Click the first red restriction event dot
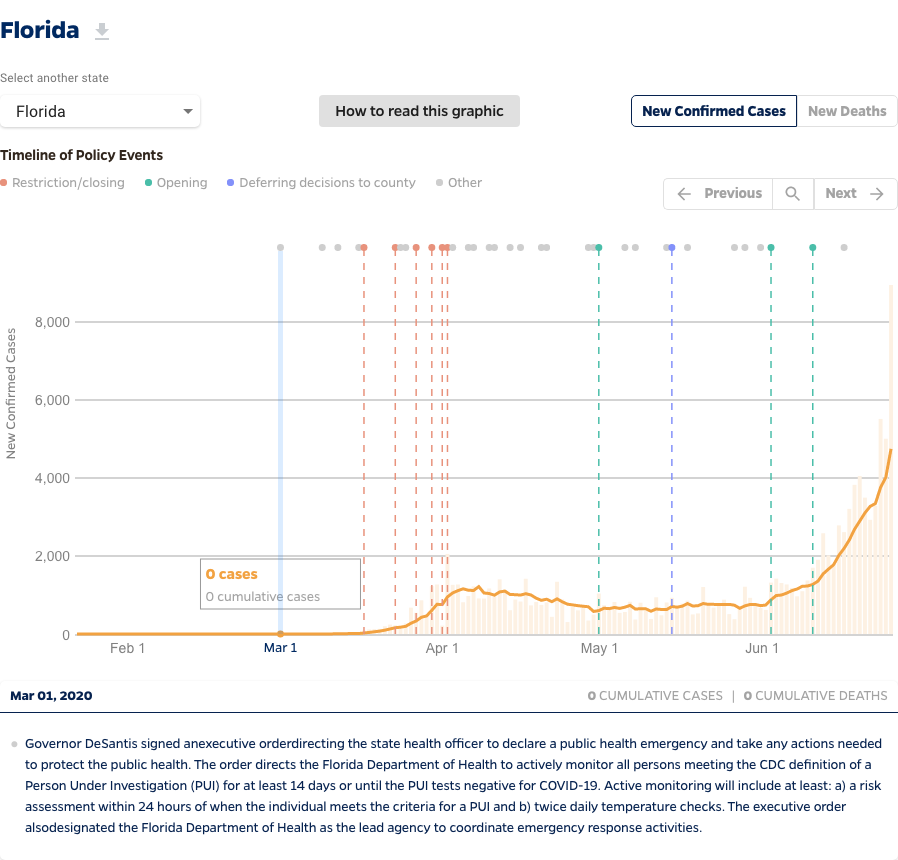The height and width of the screenshot is (860, 898). (363, 247)
